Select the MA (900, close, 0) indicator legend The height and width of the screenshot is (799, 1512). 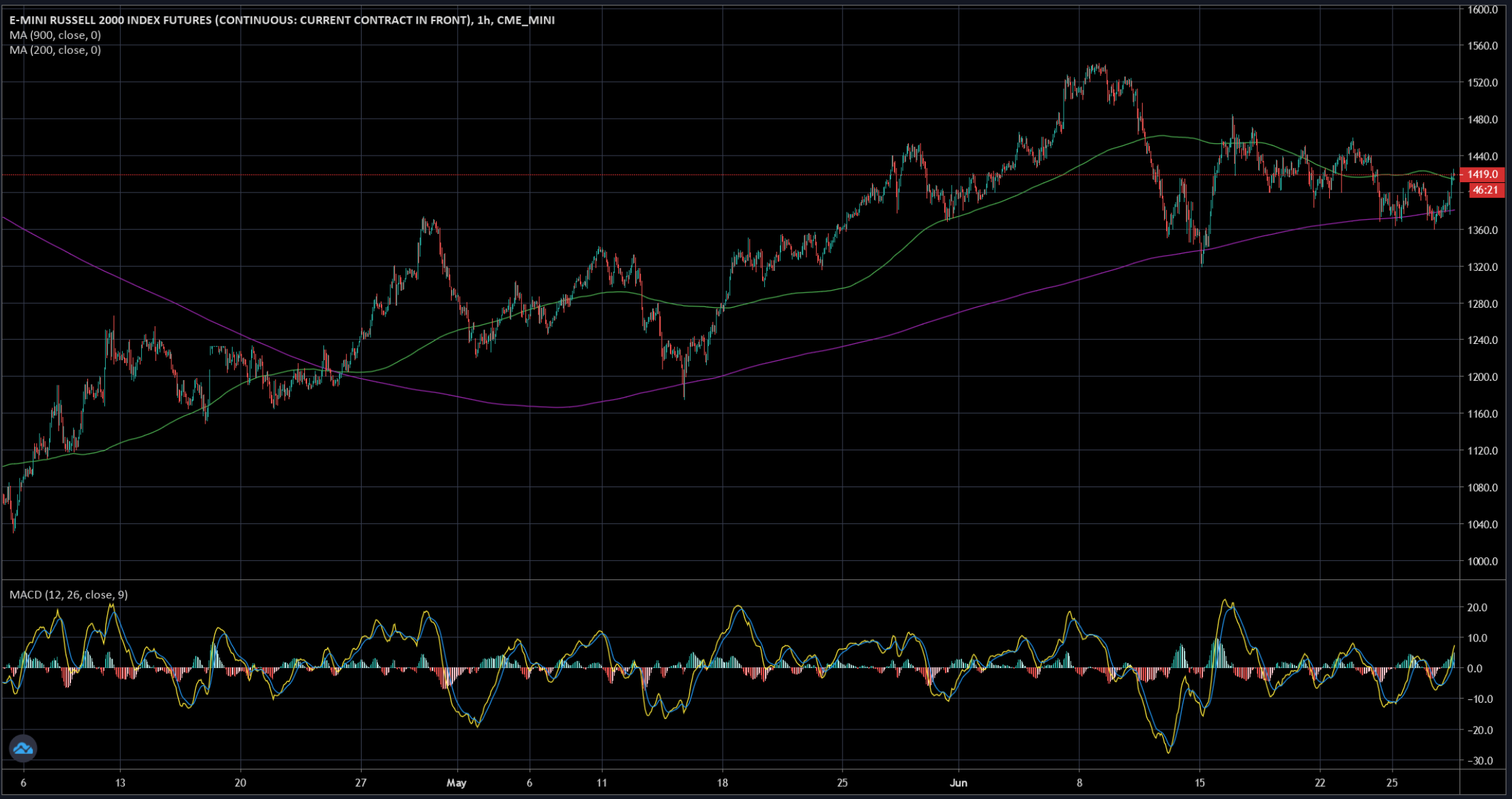pos(55,35)
